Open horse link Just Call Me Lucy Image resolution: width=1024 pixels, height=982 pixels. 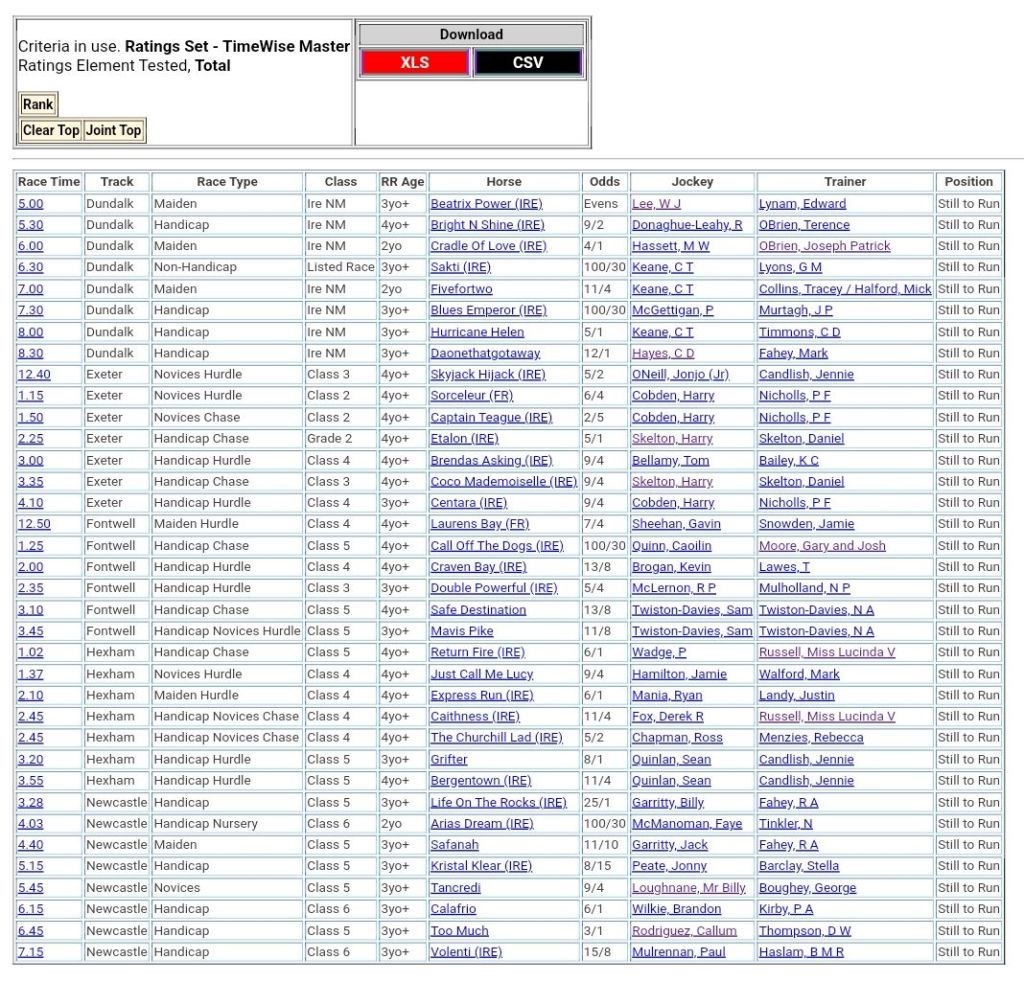coord(481,674)
